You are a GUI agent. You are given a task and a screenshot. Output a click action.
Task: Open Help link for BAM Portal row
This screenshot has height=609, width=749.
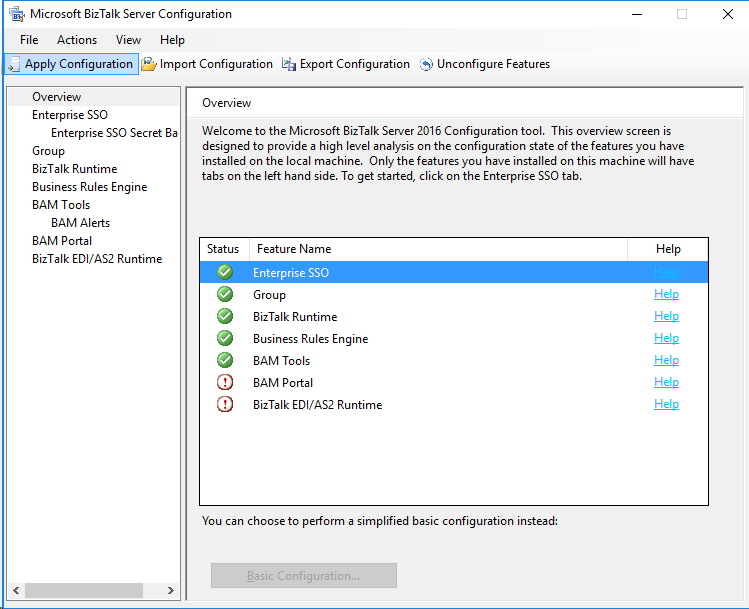tap(666, 382)
